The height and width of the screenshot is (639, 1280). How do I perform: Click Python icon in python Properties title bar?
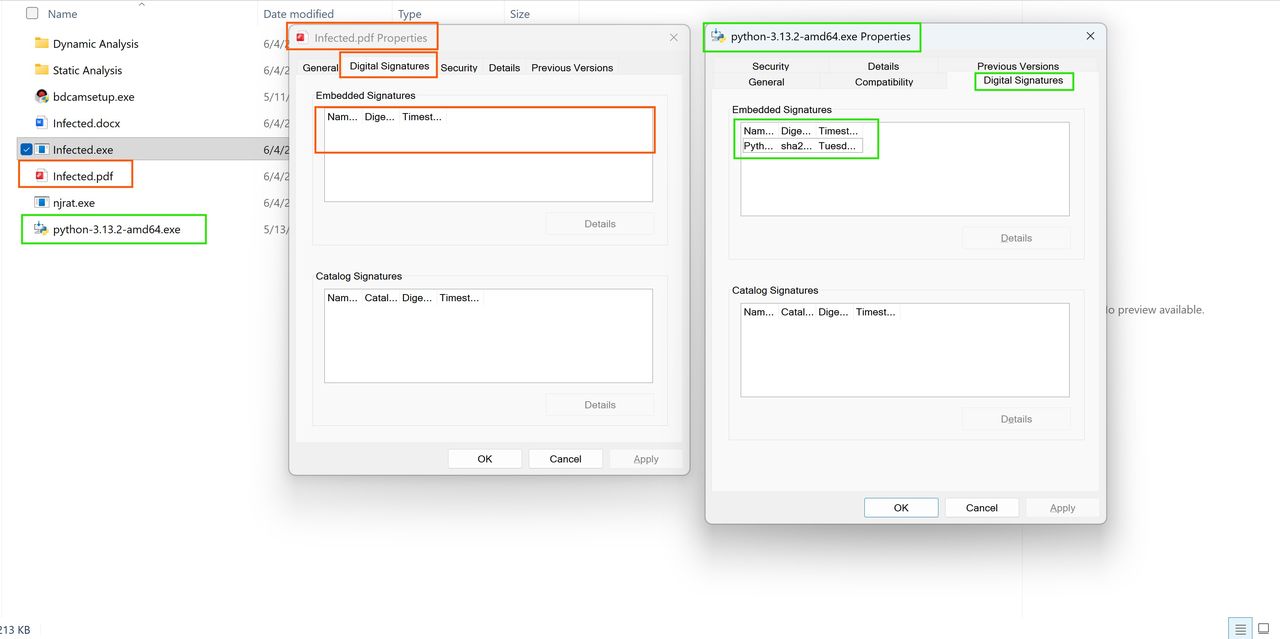coord(718,37)
